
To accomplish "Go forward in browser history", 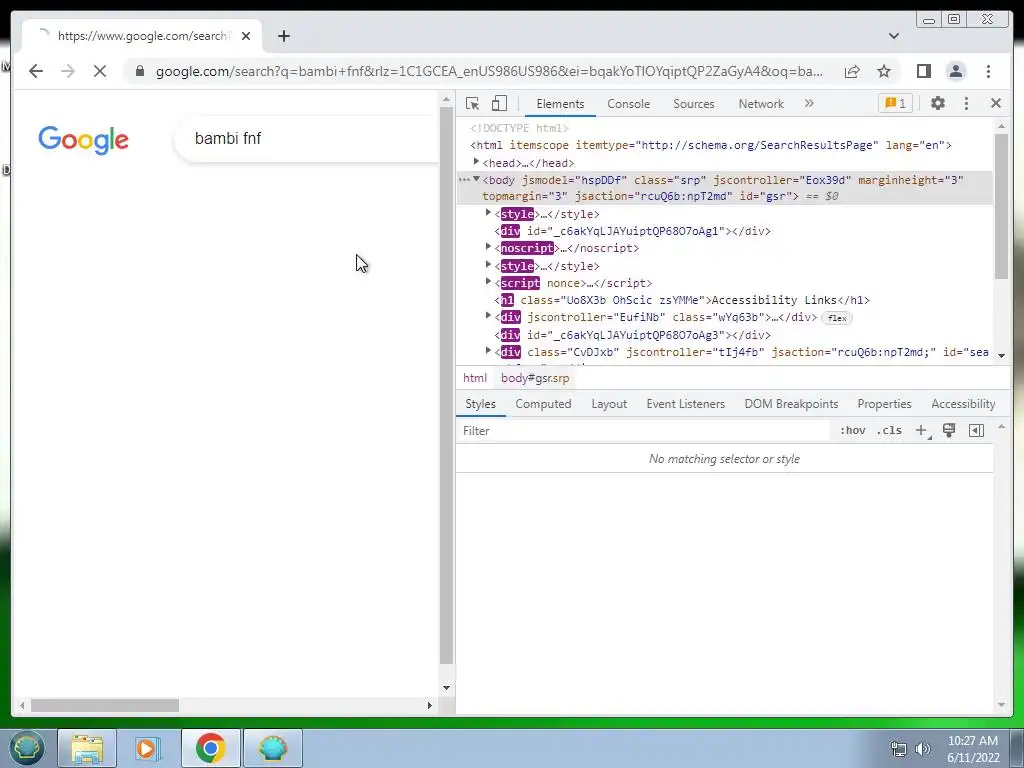I will tap(68, 71).
